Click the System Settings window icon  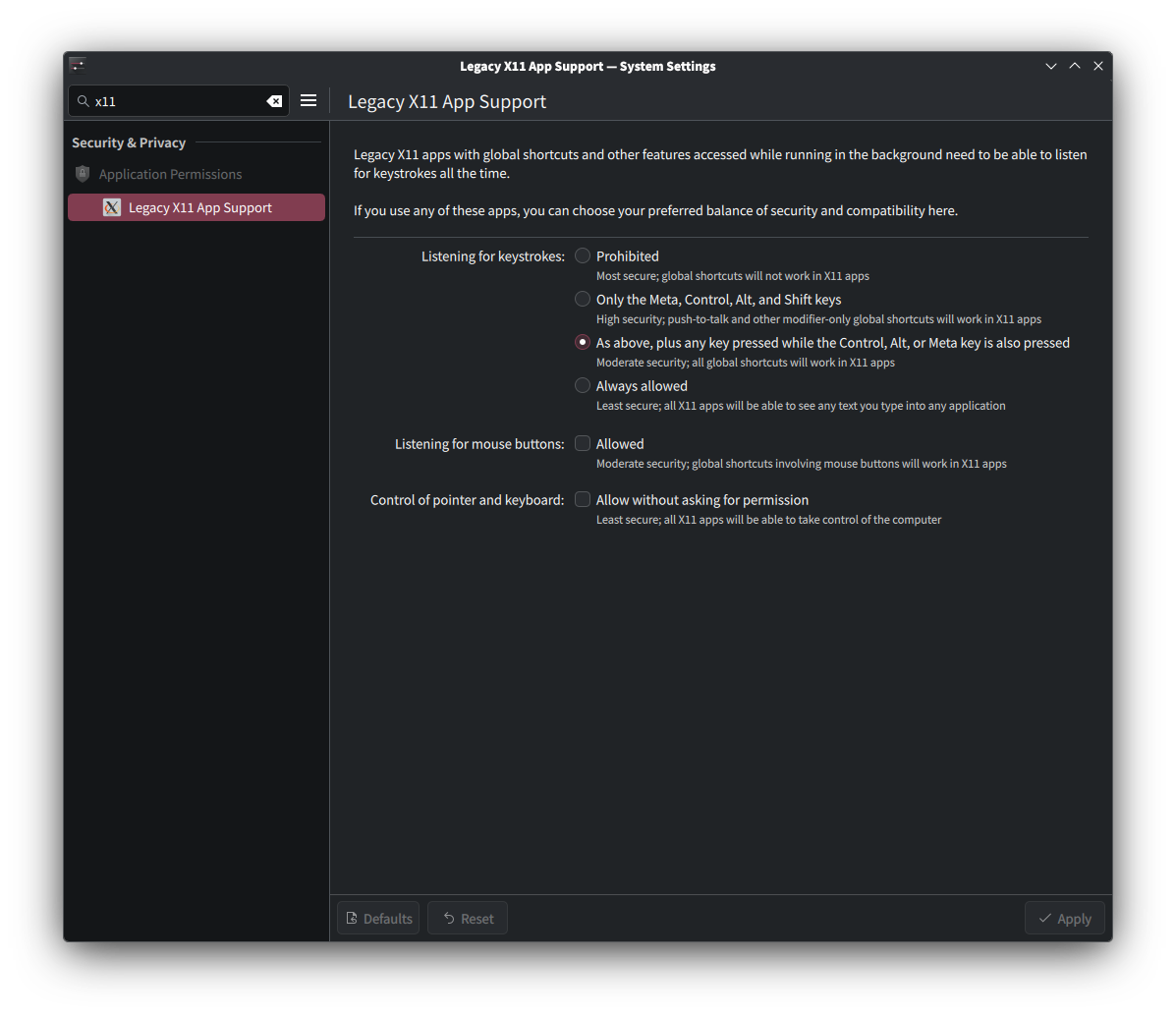78,65
